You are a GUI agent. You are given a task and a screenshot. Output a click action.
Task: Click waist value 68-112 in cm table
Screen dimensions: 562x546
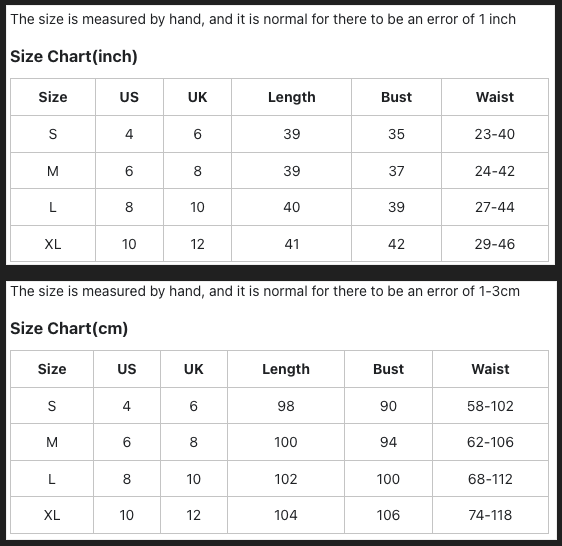tap(490, 479)
